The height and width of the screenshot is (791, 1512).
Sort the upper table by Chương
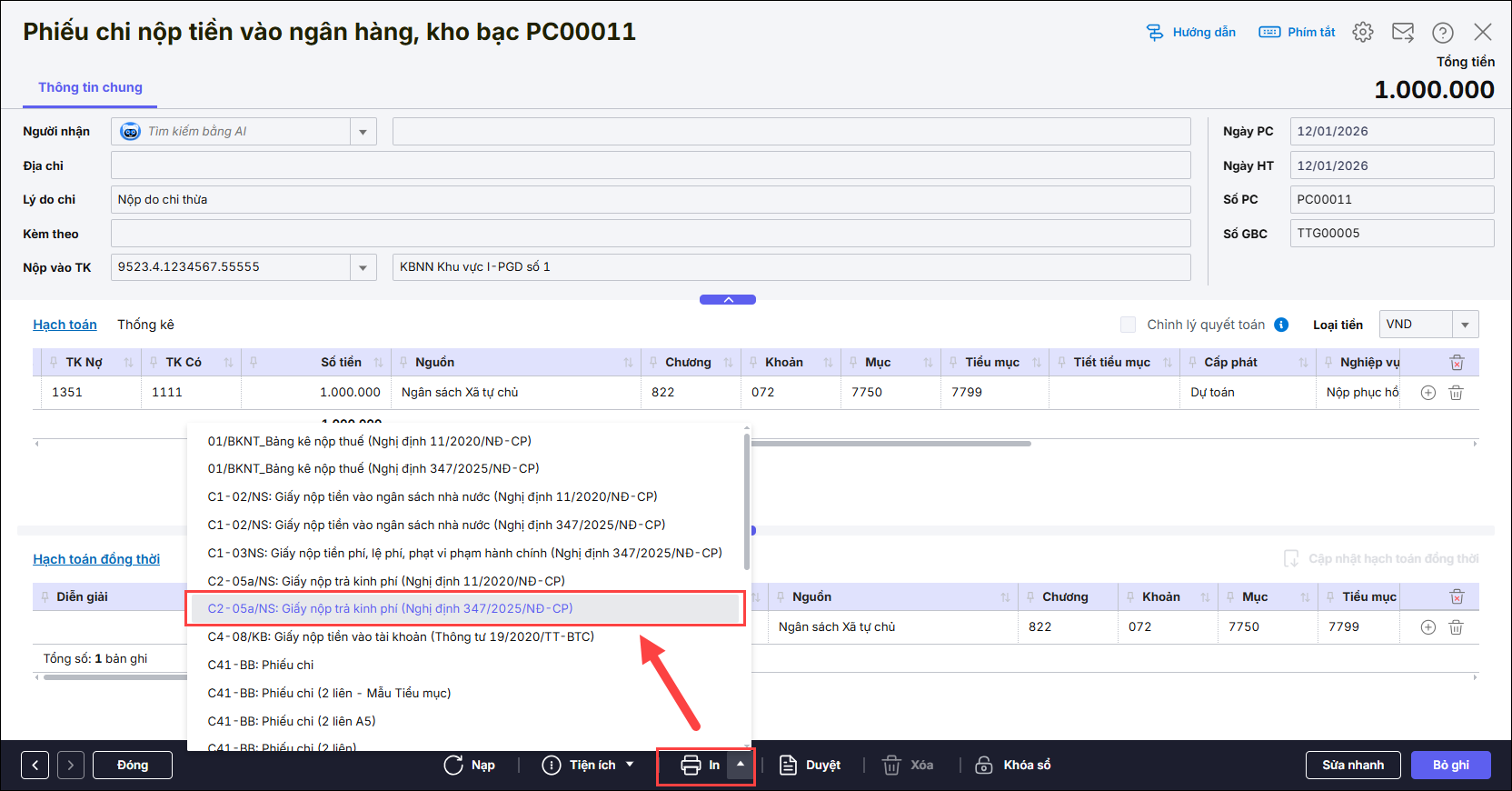(x=728, y=363)
